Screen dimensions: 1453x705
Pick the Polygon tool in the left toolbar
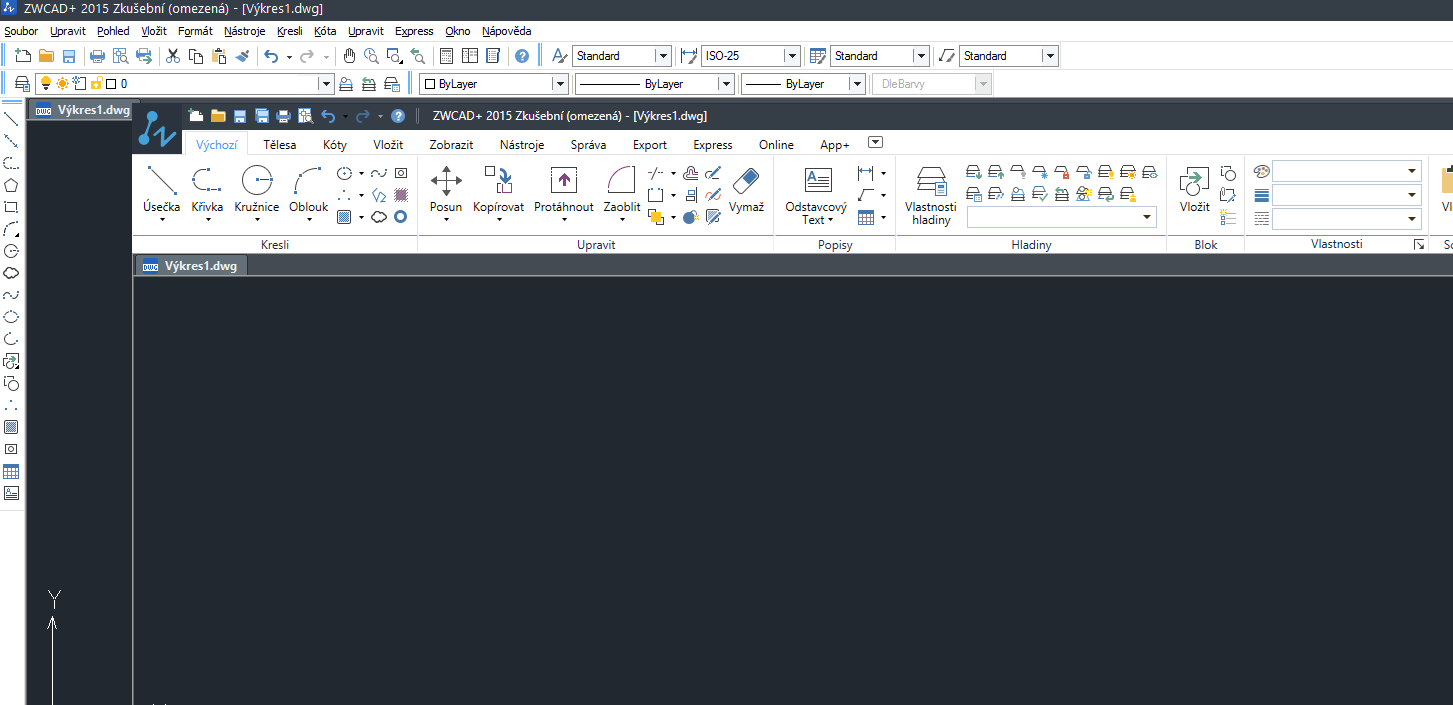click(x=11, y=185)
